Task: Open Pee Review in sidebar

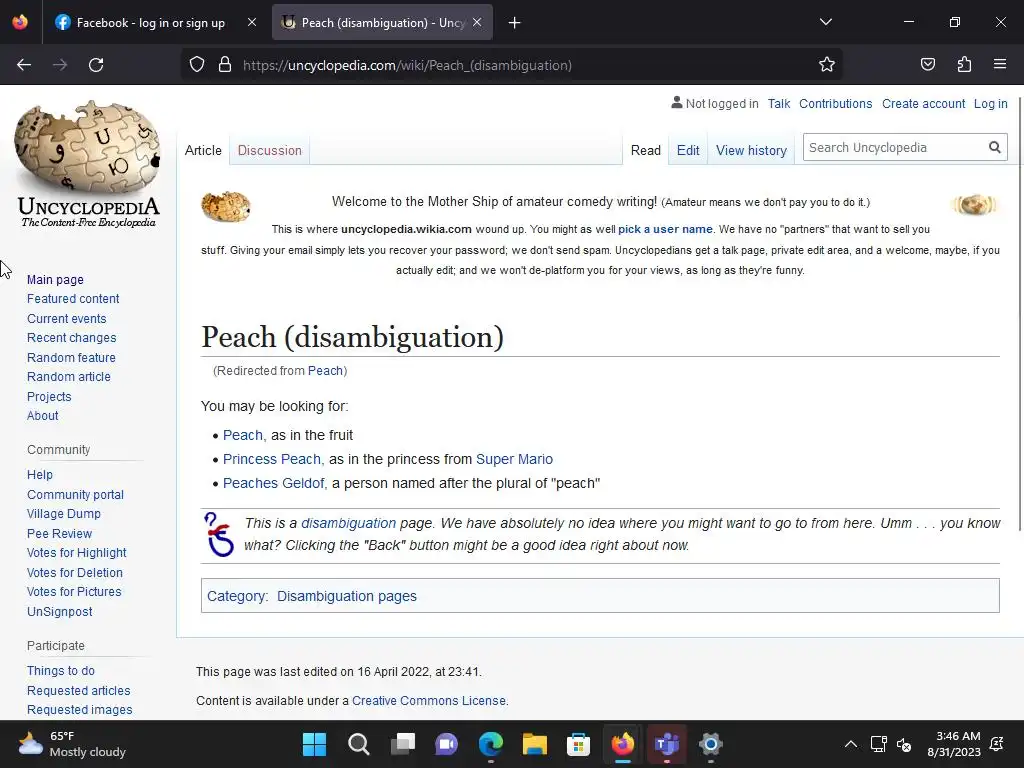Action: (x=59, y=534)
